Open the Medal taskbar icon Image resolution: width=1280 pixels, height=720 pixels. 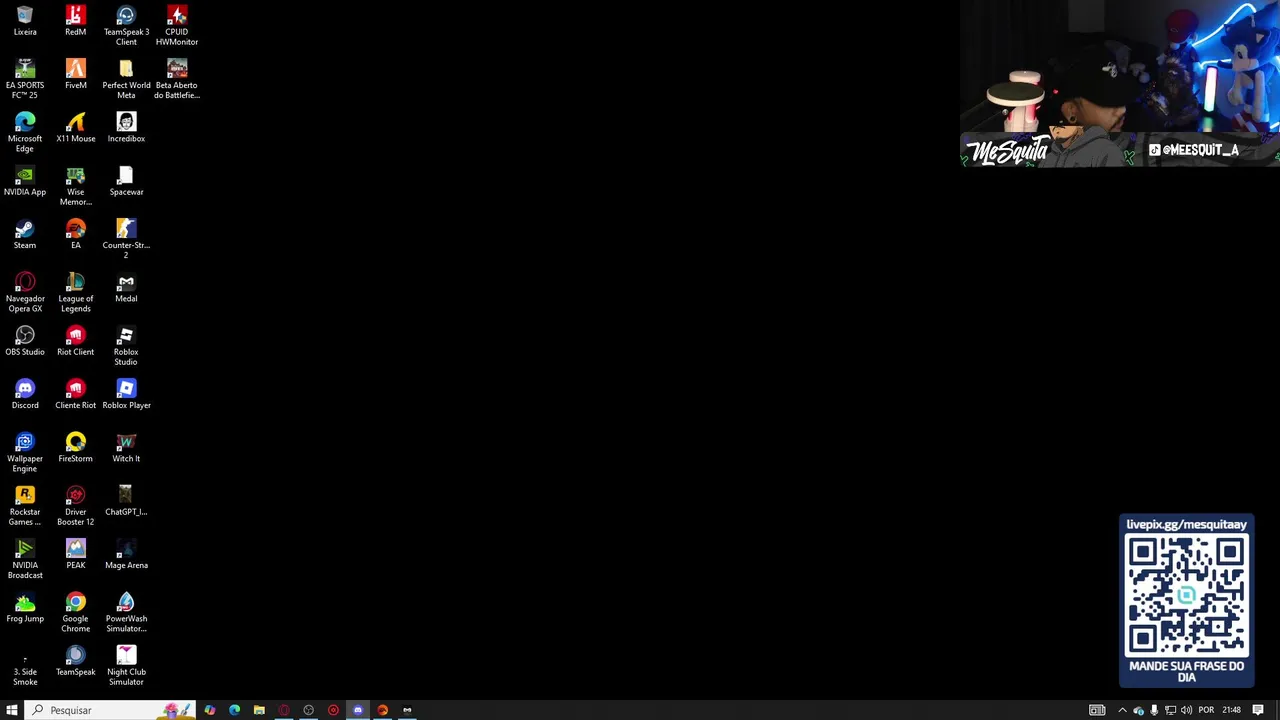click(407, 710)
